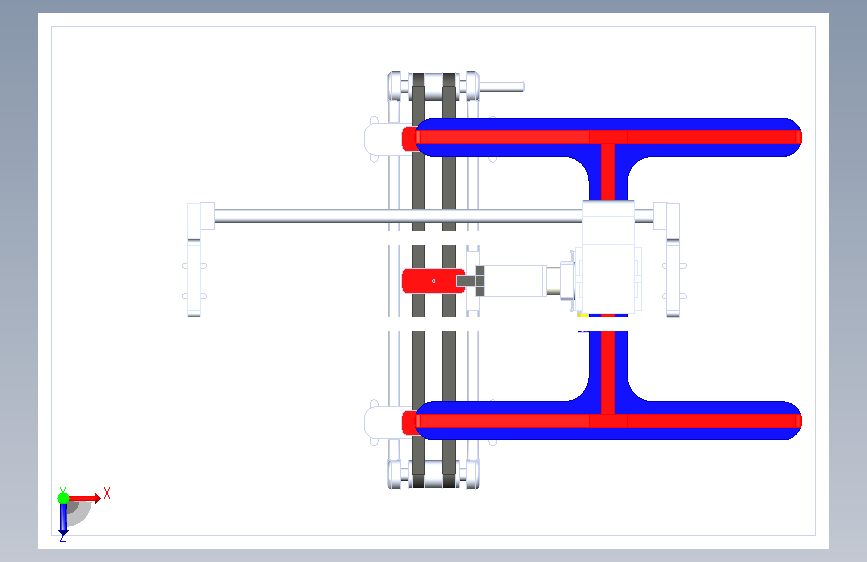Click the blue Z axis arrow of the triad
Screen dimensions: 867x562
[63, 520]
